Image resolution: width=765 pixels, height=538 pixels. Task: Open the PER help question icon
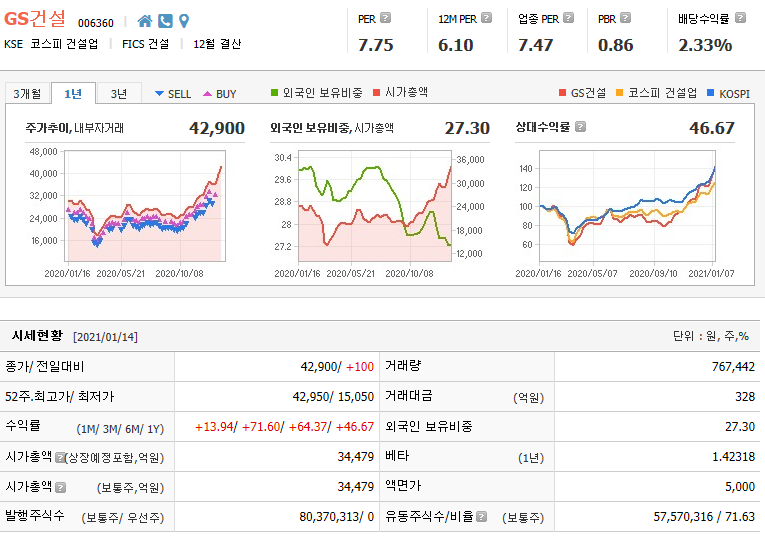(385, 18)
